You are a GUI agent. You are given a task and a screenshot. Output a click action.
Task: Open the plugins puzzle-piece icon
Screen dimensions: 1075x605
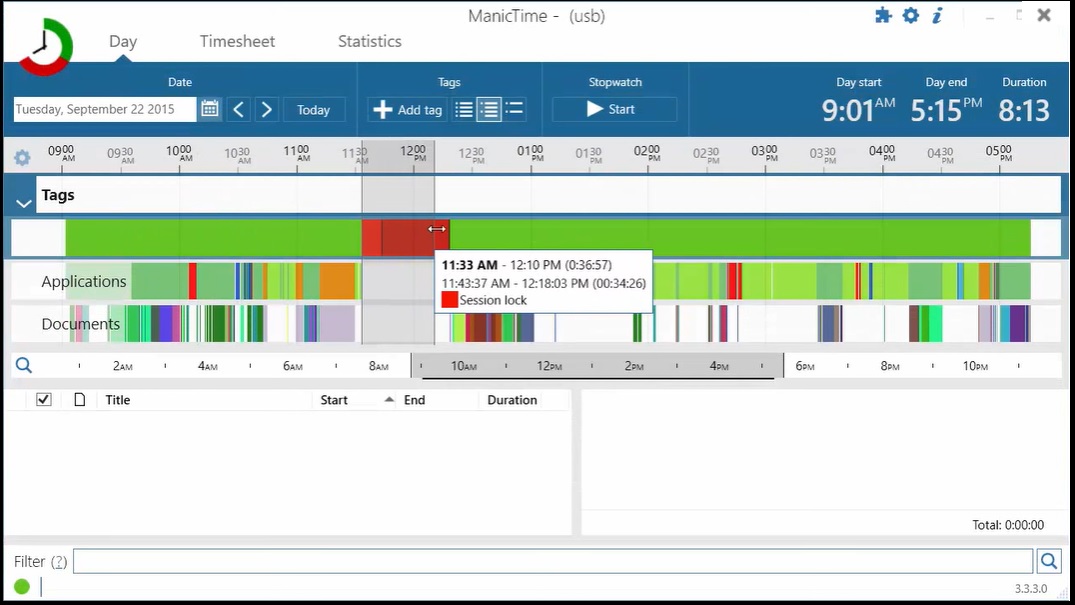pos(883,15)
